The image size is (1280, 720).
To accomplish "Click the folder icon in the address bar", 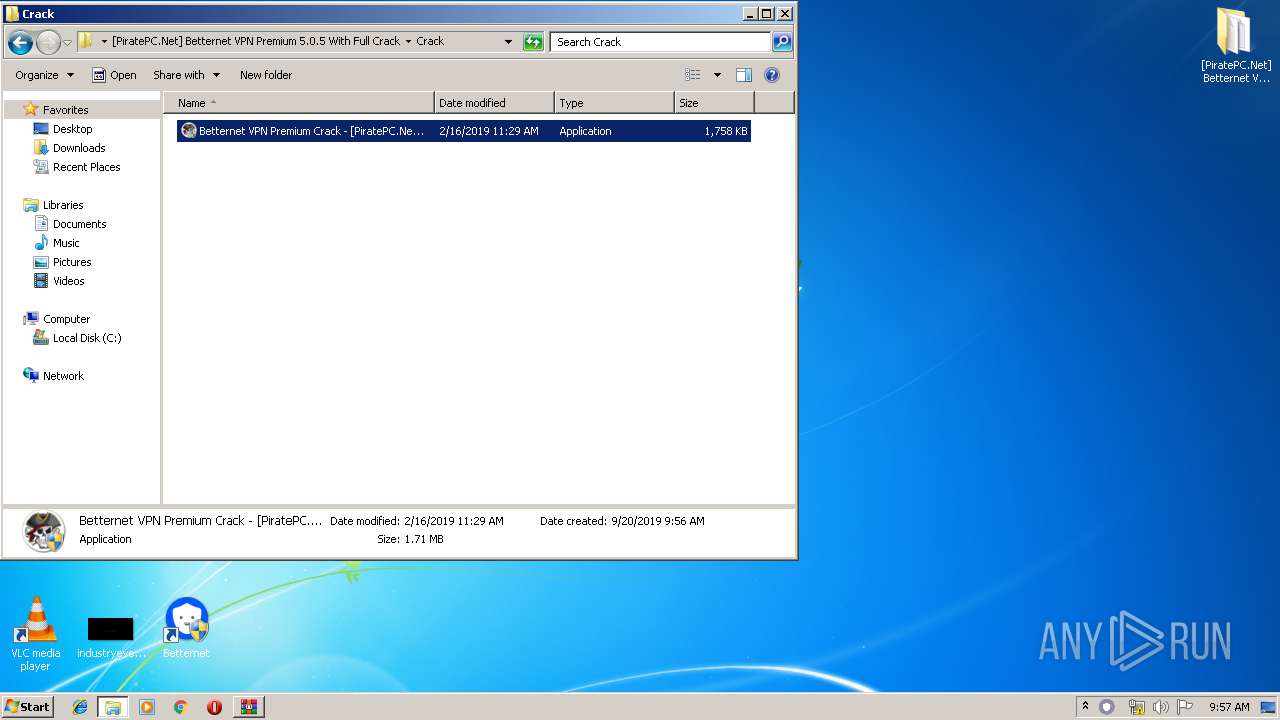I will coord(86,41).
